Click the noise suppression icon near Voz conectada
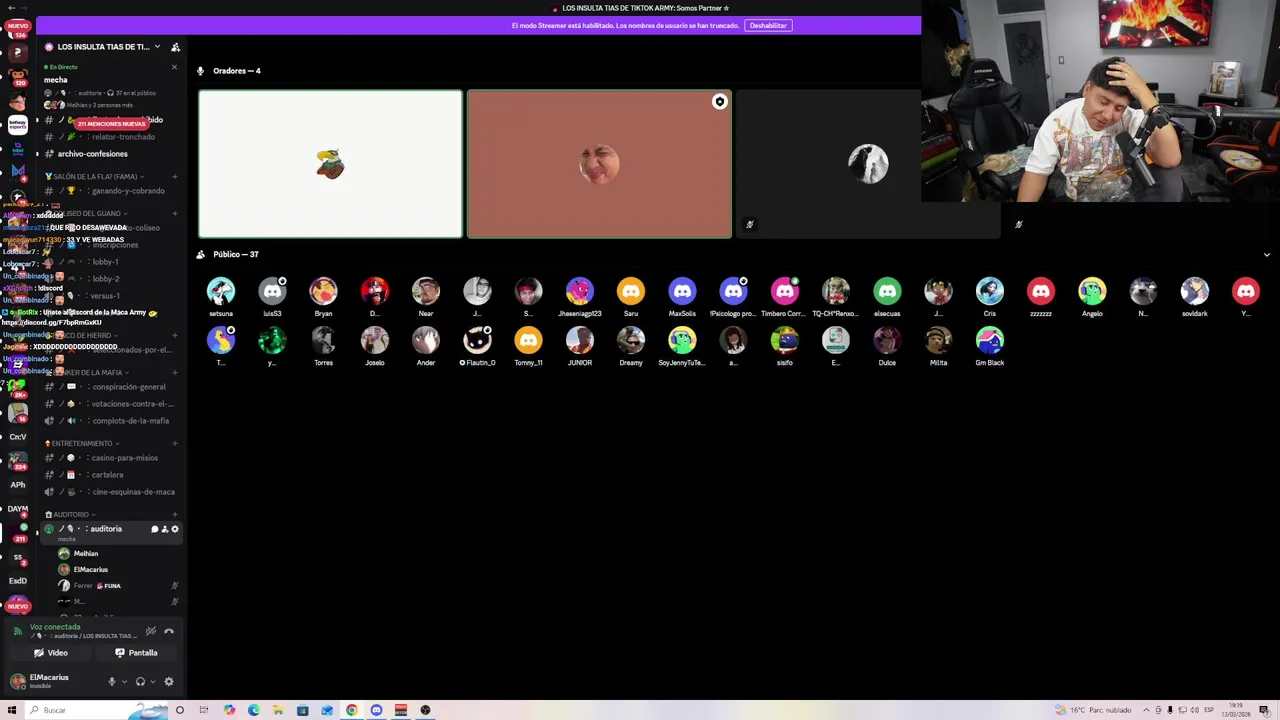Viewport: 1280px width, 720px height. (151, 631)
